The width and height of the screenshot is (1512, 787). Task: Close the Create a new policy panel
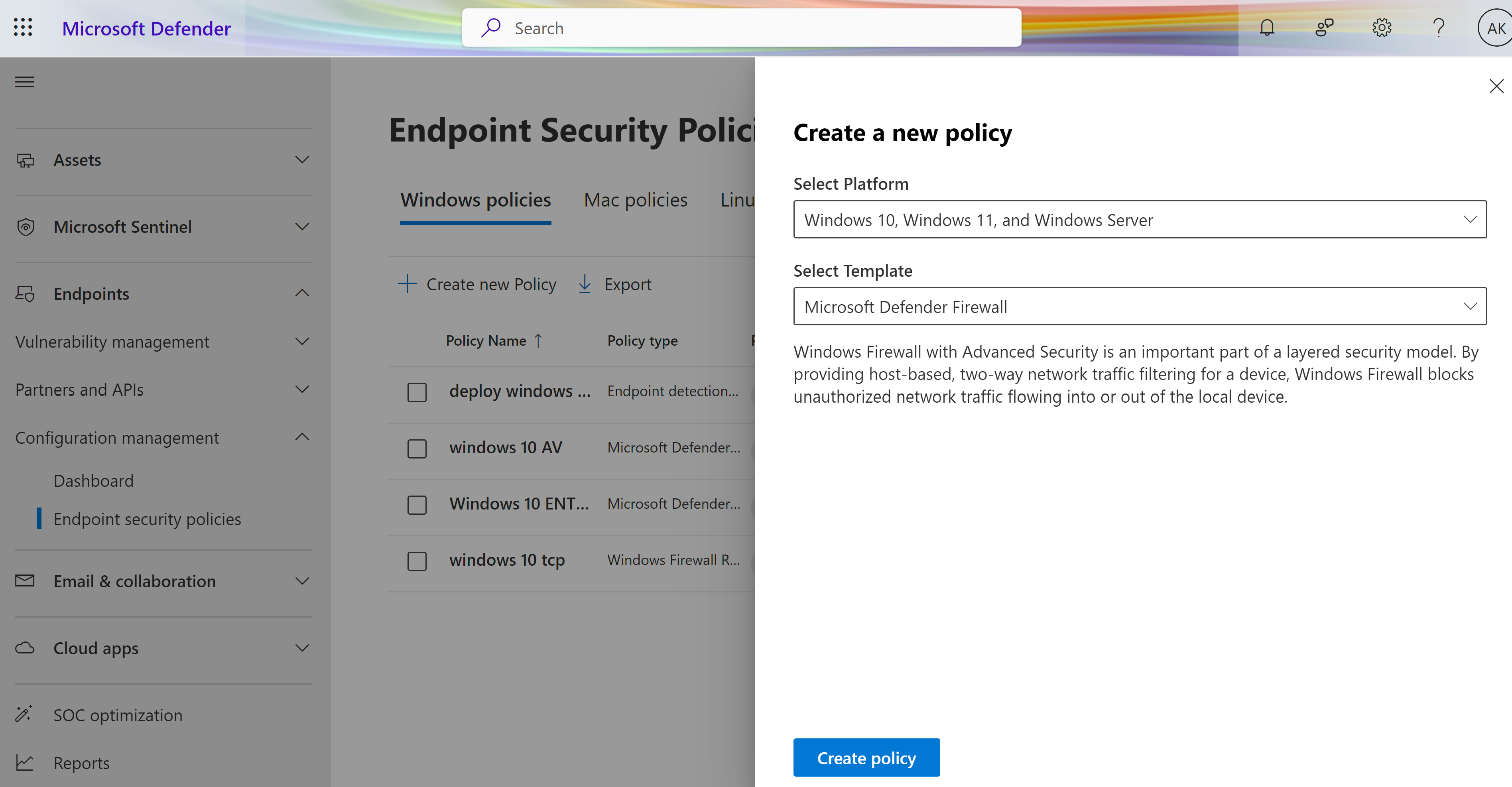tap(1496, 86)
